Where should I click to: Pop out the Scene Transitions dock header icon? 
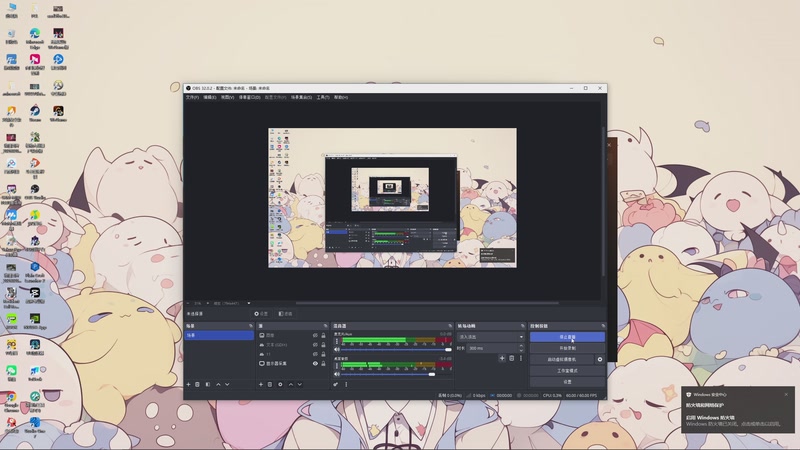tap(522, 326)
